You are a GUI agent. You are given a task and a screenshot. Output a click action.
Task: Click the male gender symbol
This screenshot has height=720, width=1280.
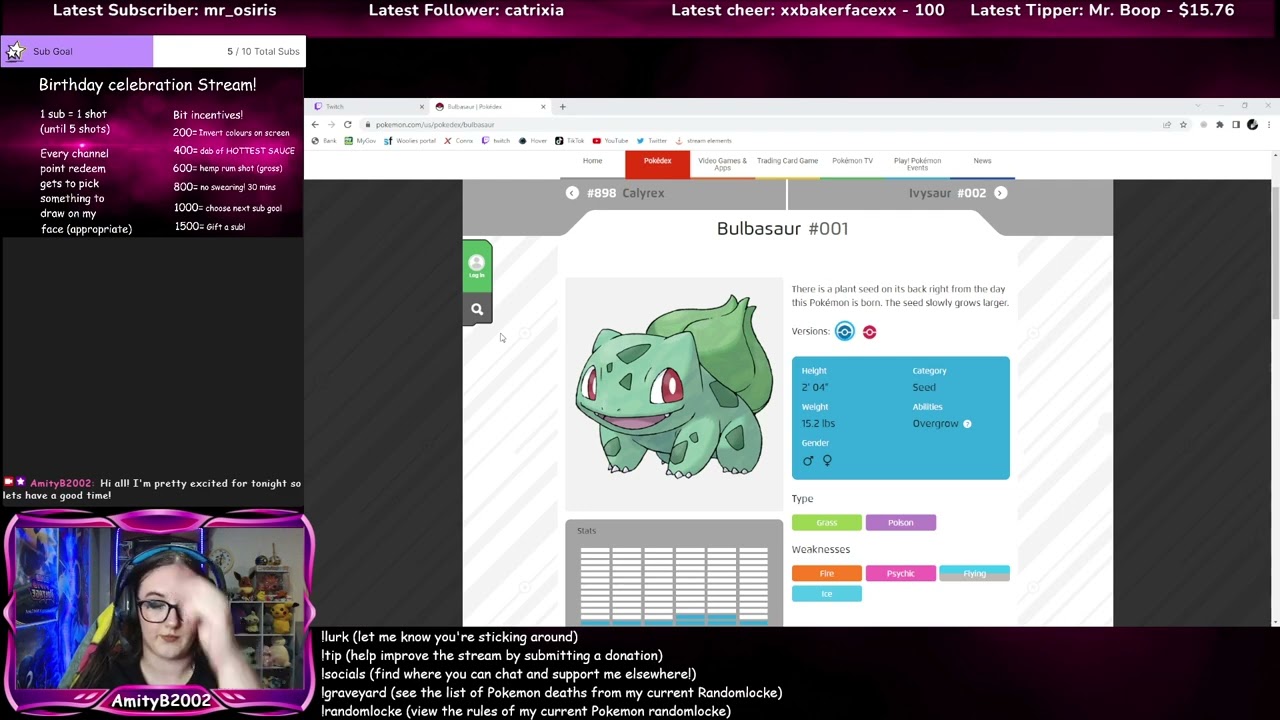coord(808,461)
